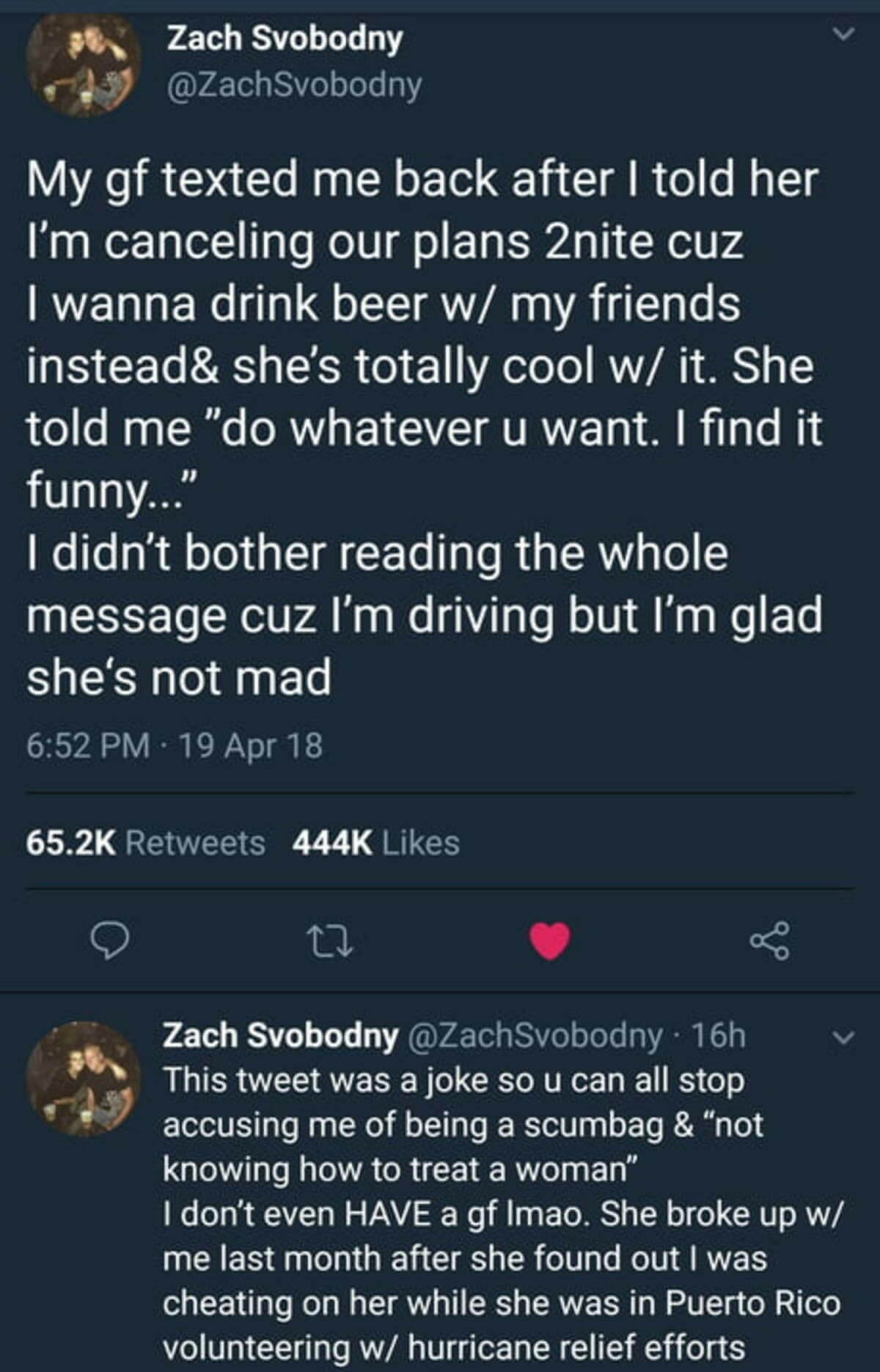
Task: Click the 6:52 PM · 19 Apr 18 timestamp
Action: point(175,745)
